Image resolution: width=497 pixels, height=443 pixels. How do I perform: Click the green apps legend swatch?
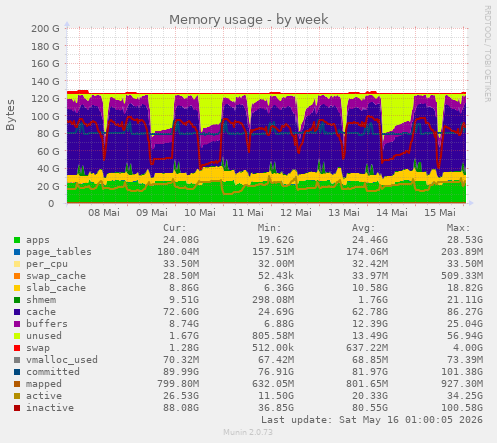(x=17, y=240)
